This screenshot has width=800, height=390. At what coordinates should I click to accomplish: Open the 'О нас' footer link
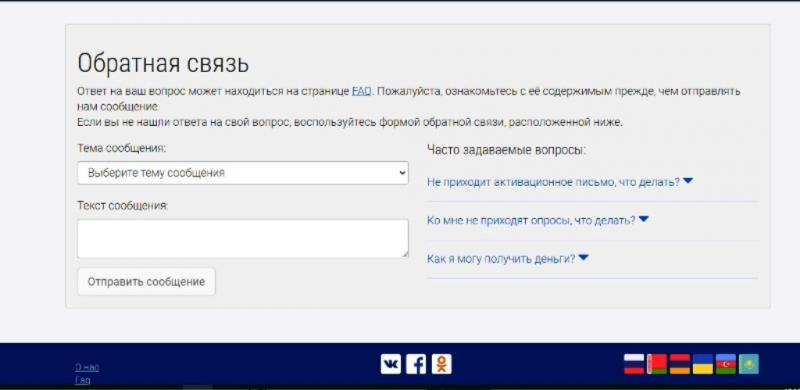pos(87,368)
